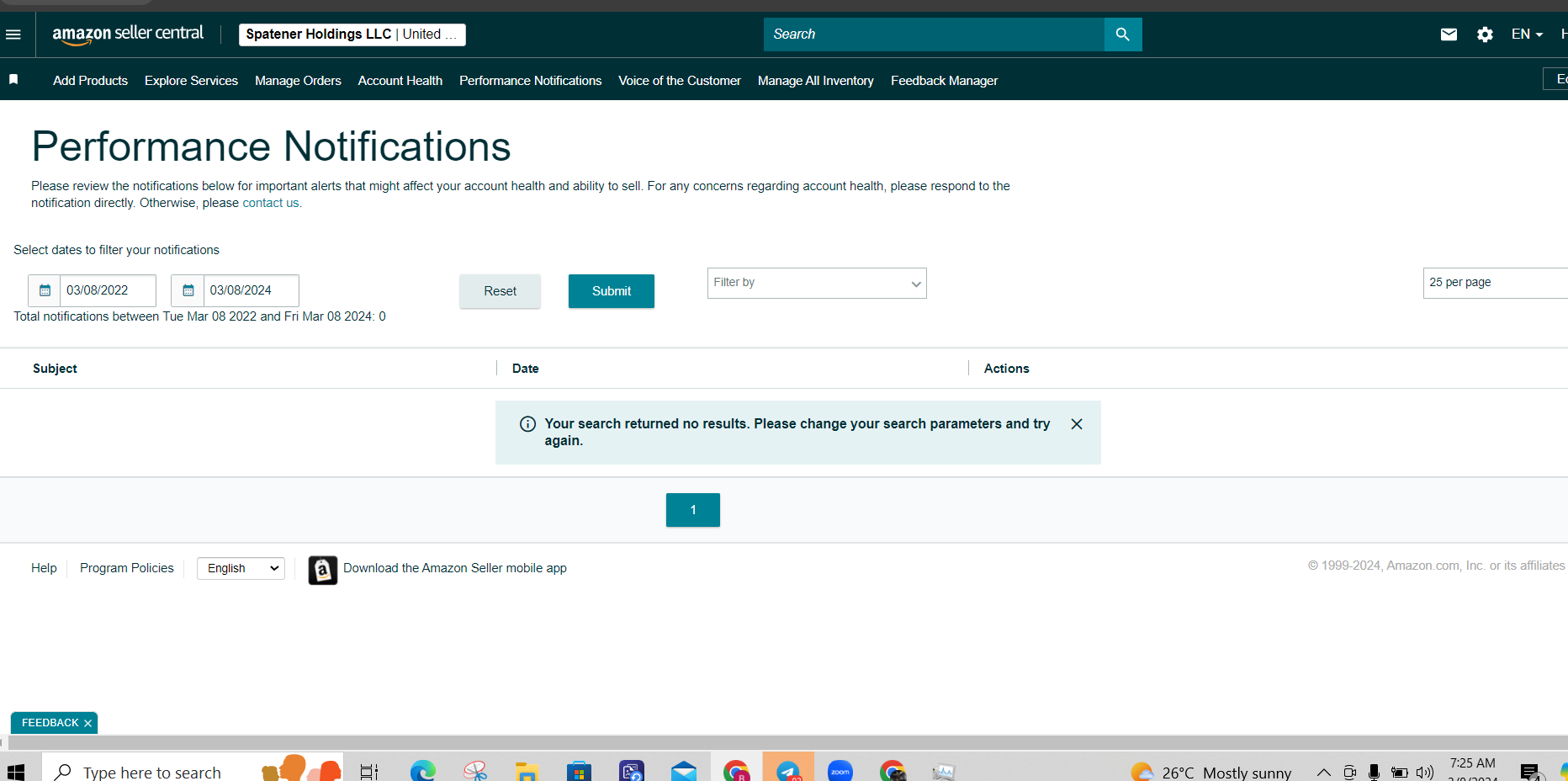Screen dimensions: 1568x781
Task: Open Voice of the Customer
Action: [680, 81]
